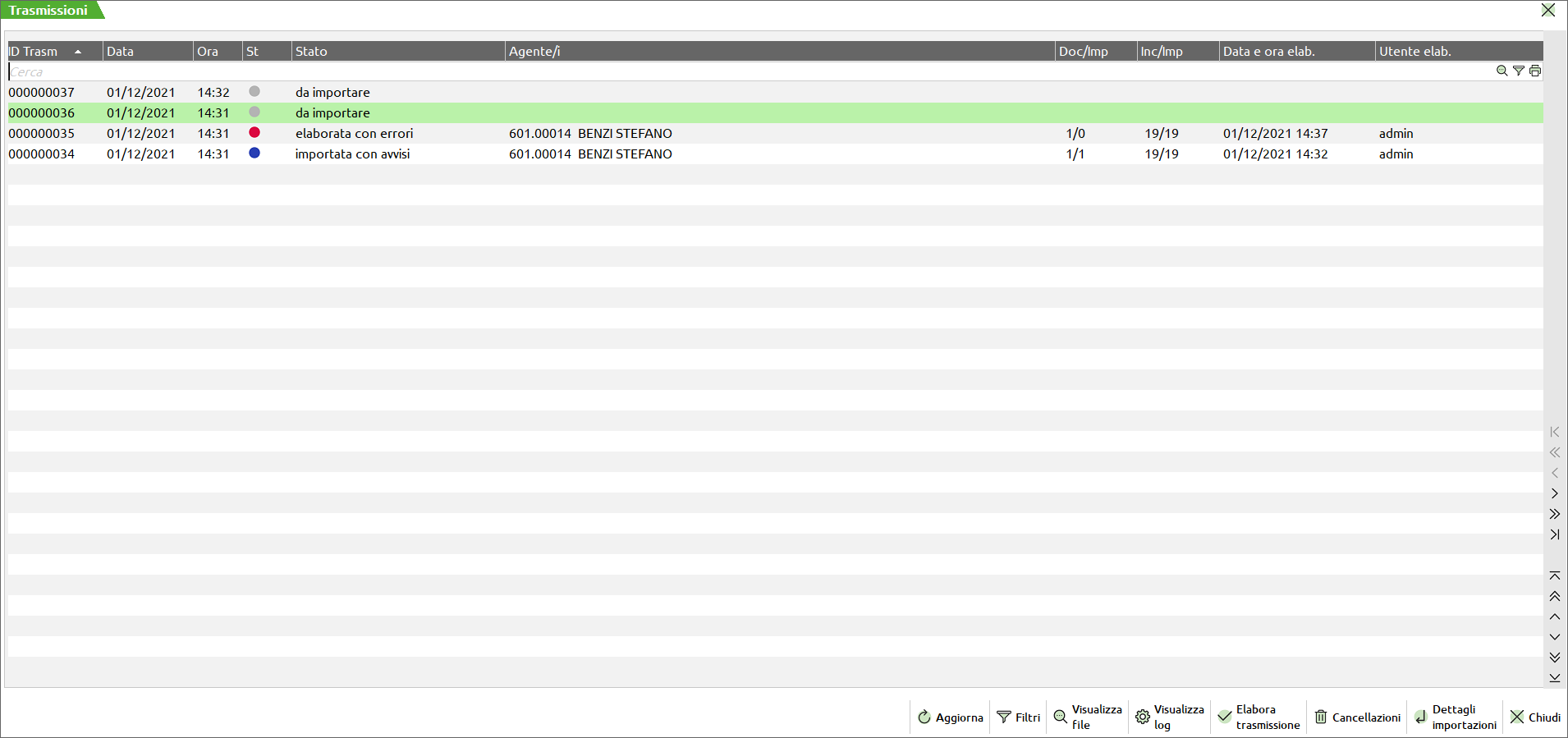Click the red status dot for 000000035
The width and height of the screenshot is (1568, 738).
coord(254,132)
